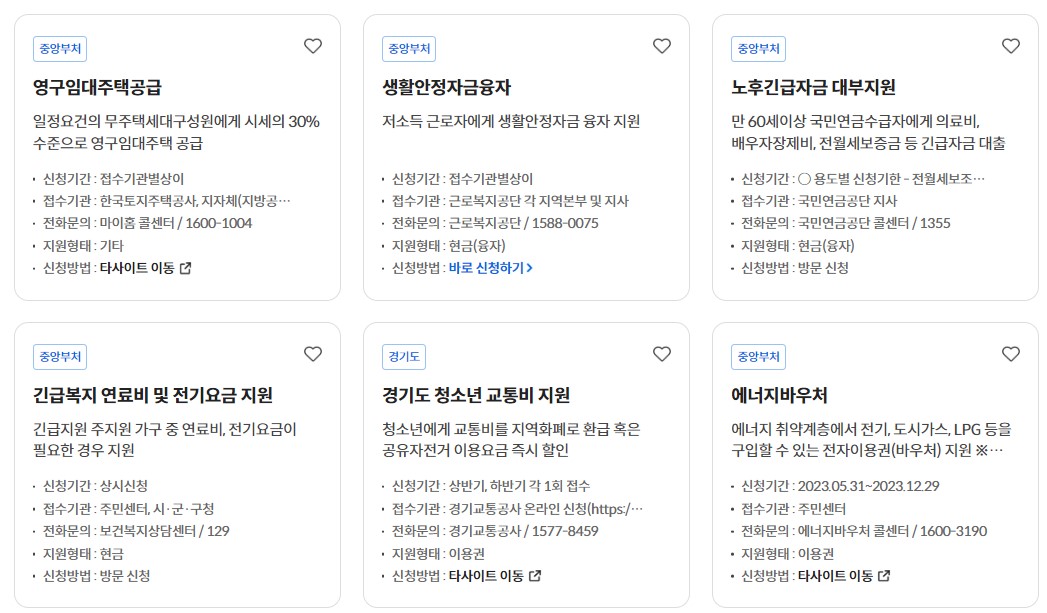Viewport: 1047px width, 613px height.
Task: Click the arrow icon beside 바로 신청하기
Action: tap(528, 268)
